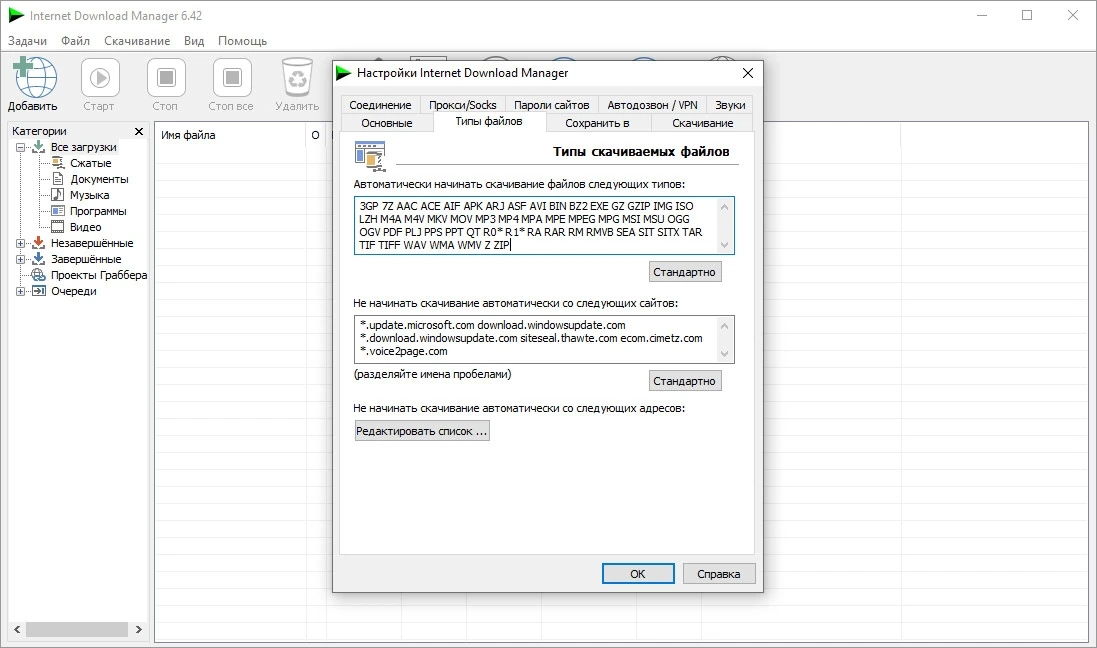Select the Видео tree label
Viewport: 1097px width, 648px height.
(x=85, y=227)
